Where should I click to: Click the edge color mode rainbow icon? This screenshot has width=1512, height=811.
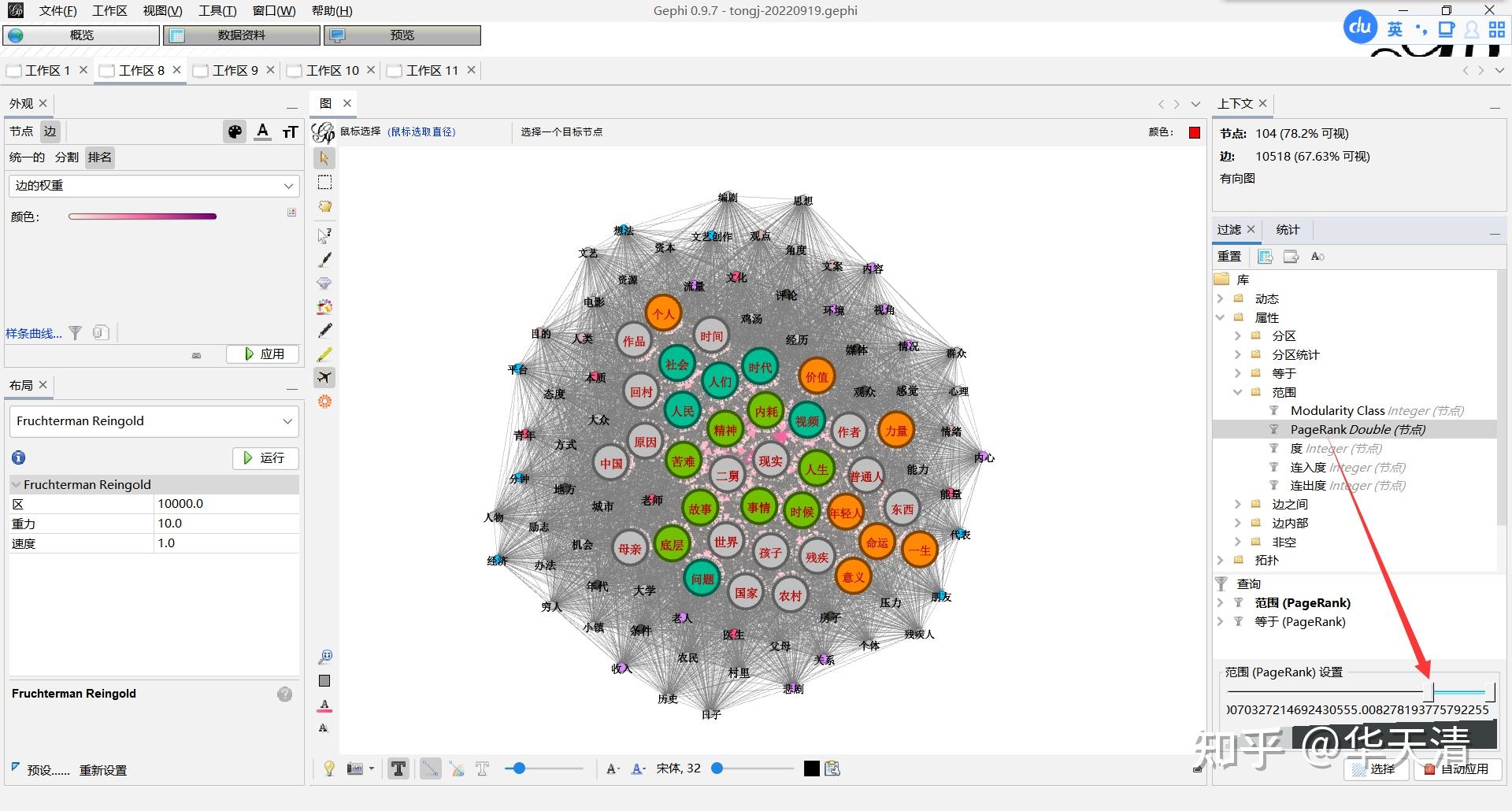tap(457, 768)
